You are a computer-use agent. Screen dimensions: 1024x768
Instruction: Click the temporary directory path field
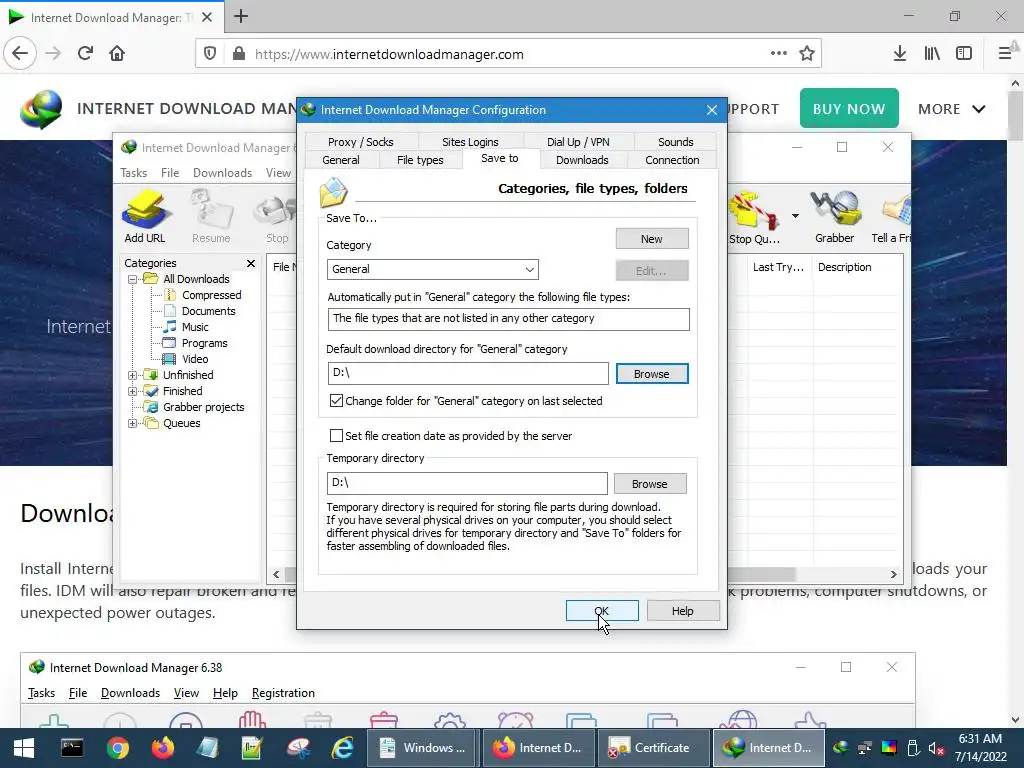coord(467,483)
